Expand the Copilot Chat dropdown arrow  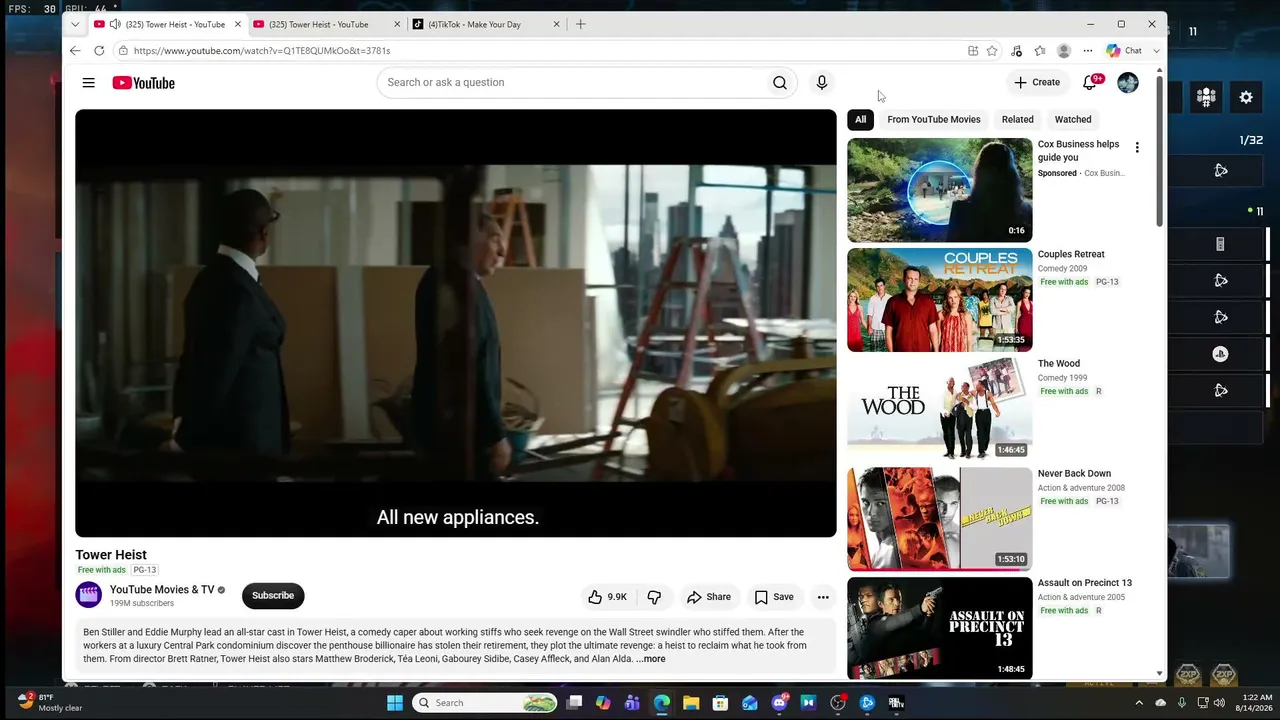[1157, 51]
